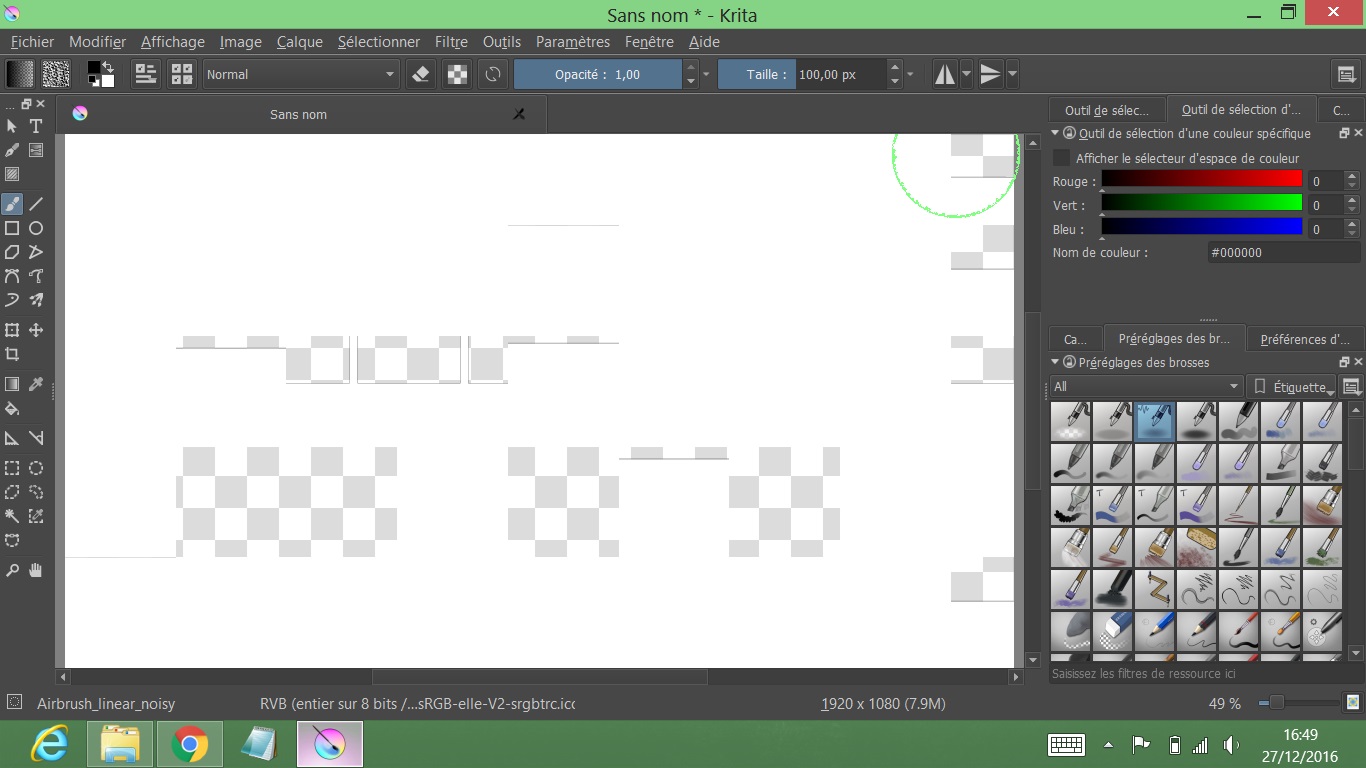Select the Pan hand tool
Image resolution: width=1366 pixels, height=768 pixels.
(x=36, y=570)
